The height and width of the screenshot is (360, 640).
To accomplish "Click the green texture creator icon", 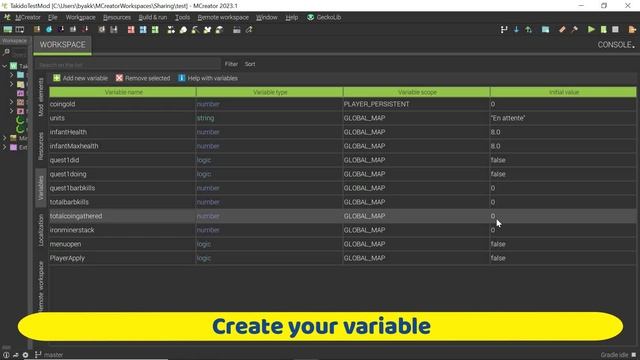I will click(155, 29).
